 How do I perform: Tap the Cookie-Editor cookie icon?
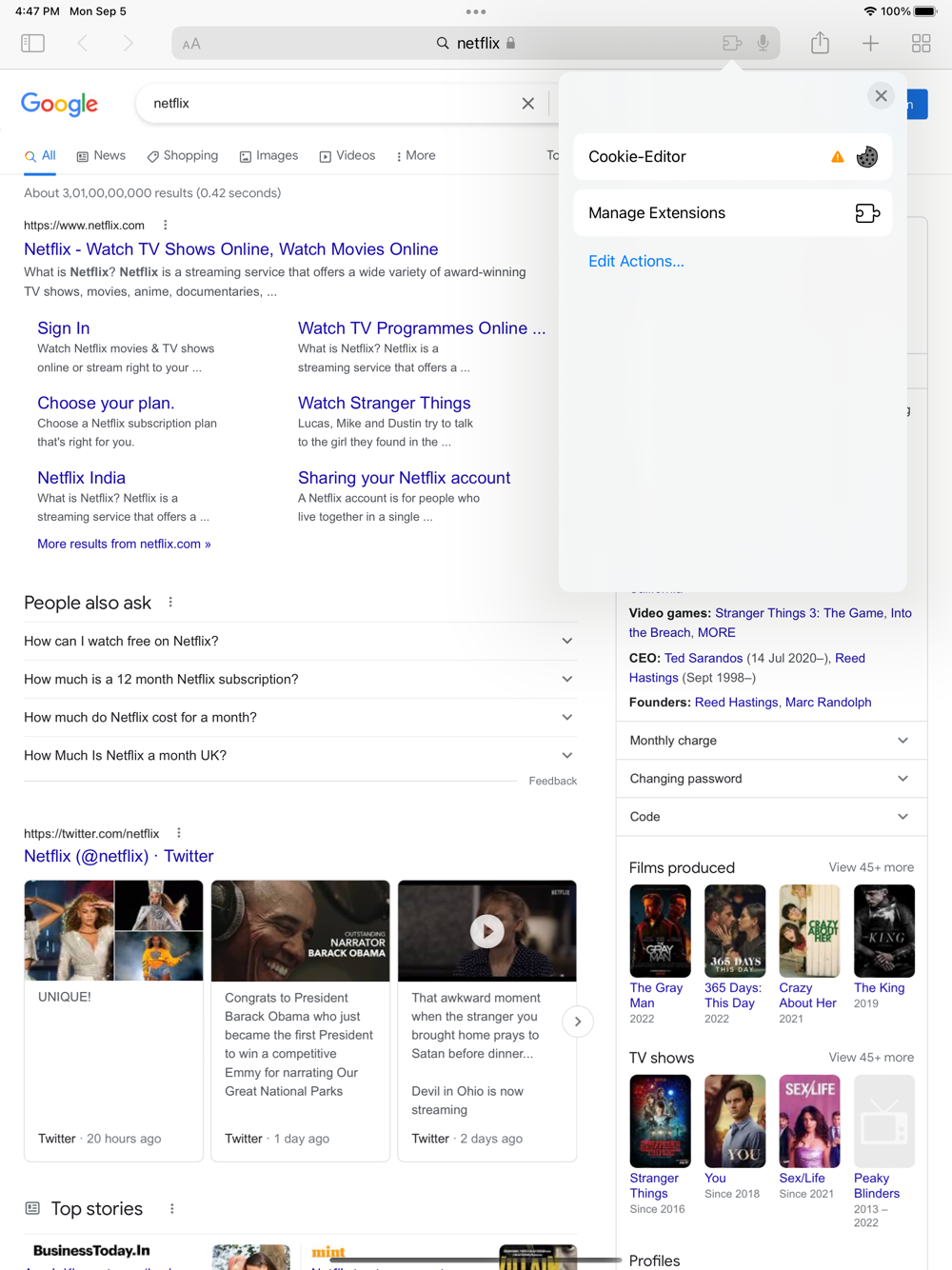[x=866, y=157]
